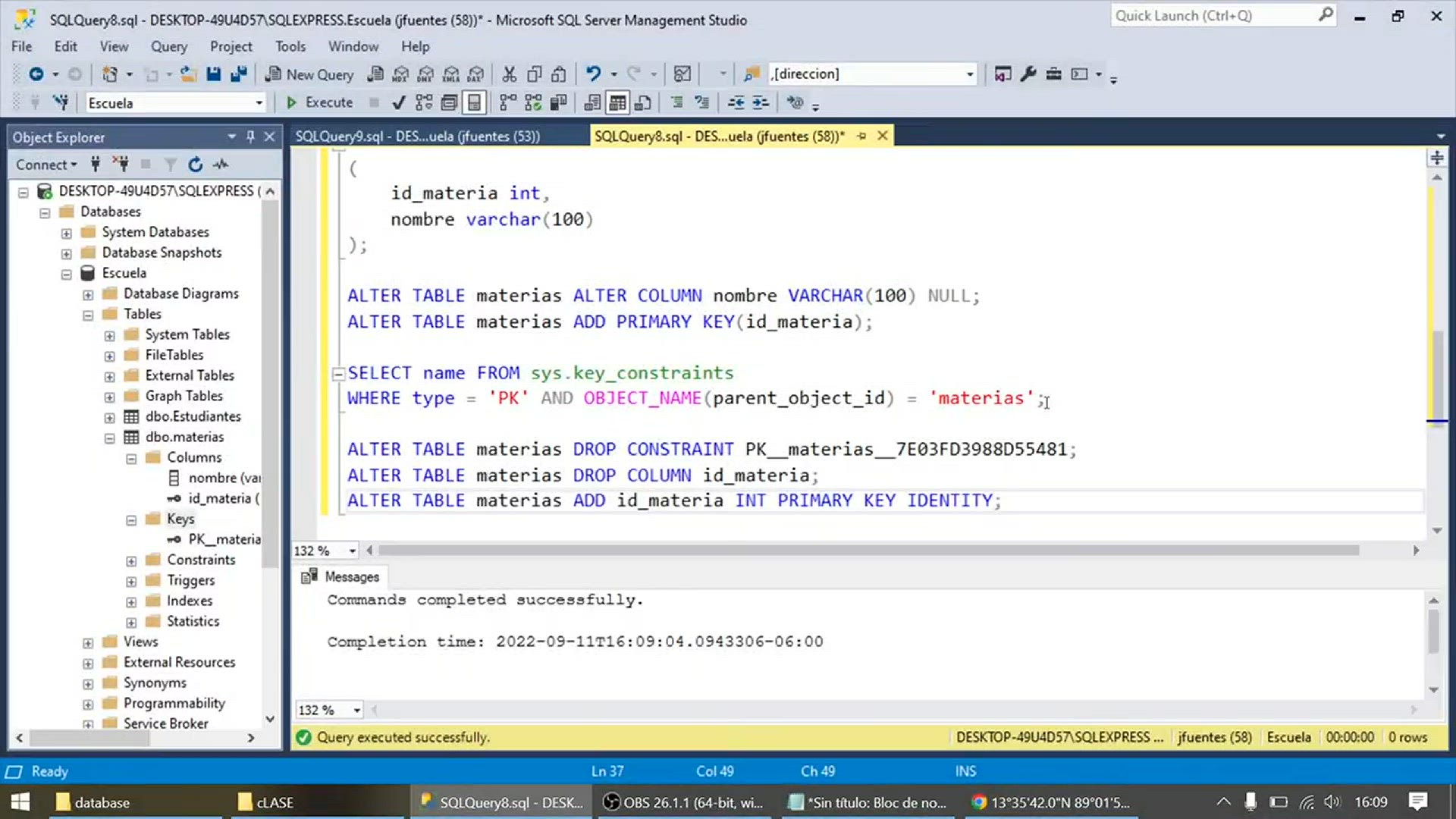Toggle Include Live Query Statistics

533,102
